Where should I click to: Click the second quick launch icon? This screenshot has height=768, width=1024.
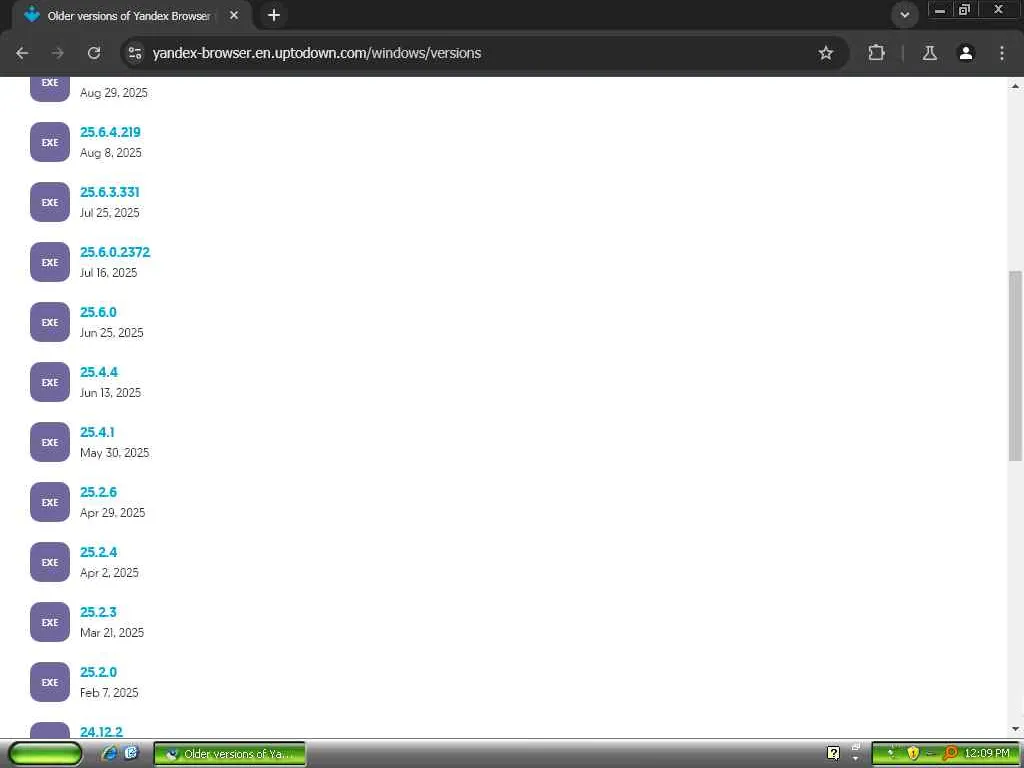131,754
